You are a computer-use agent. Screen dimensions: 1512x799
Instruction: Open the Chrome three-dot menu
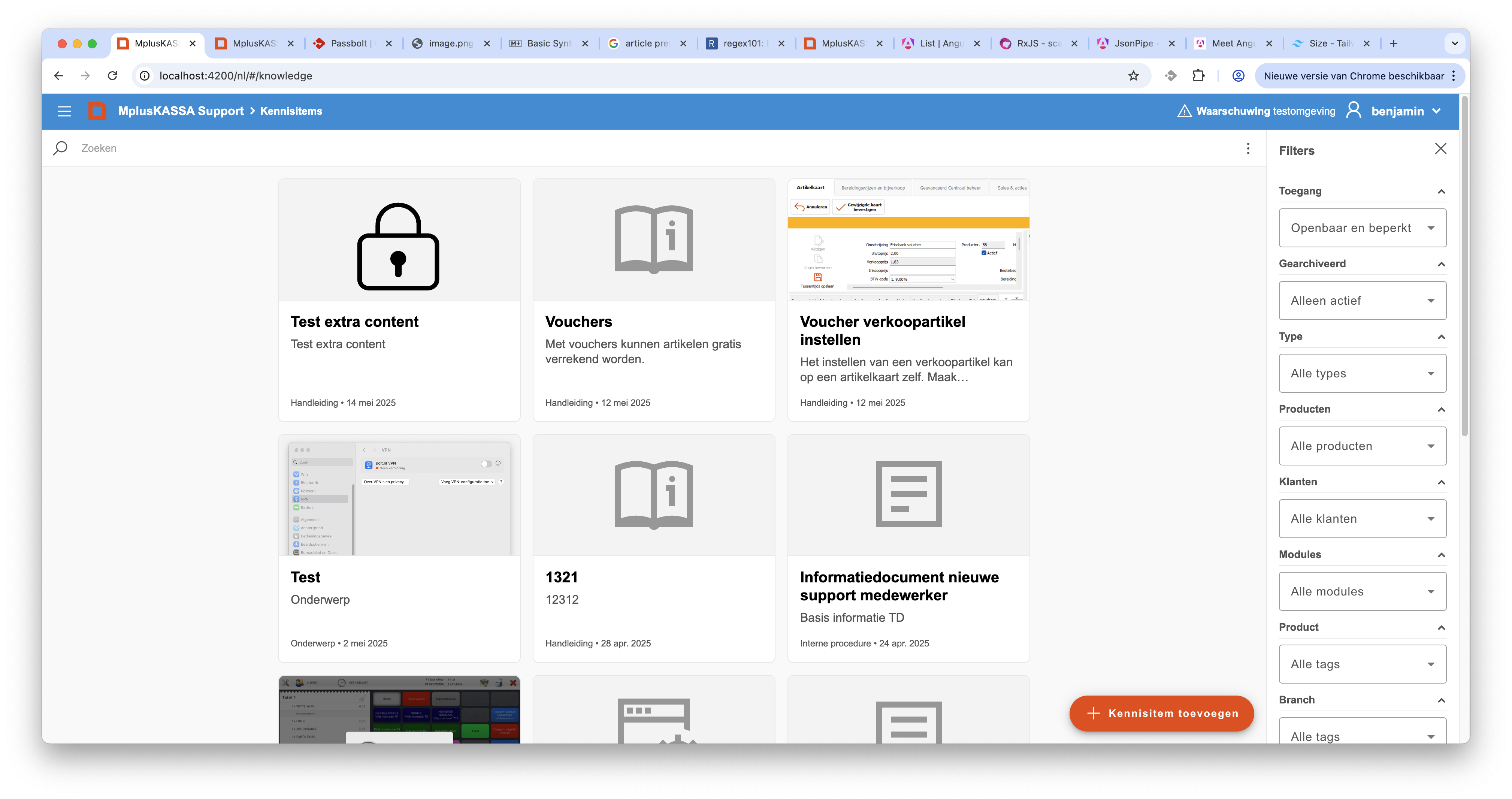pos(1453,76)
